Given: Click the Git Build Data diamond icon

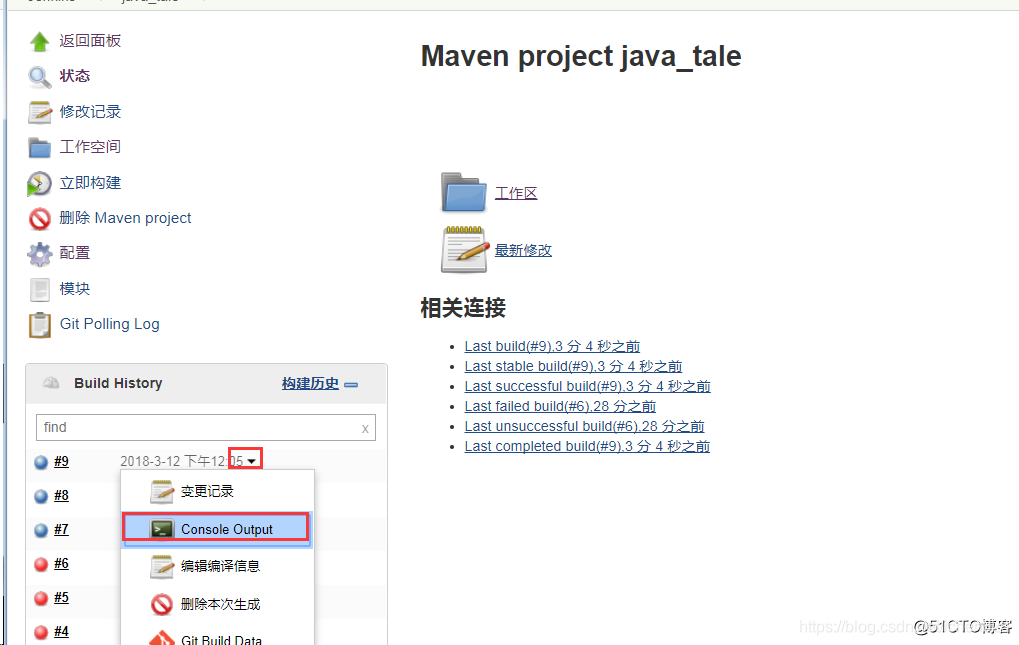Looking at the screenshot, I should click(162, 638).
